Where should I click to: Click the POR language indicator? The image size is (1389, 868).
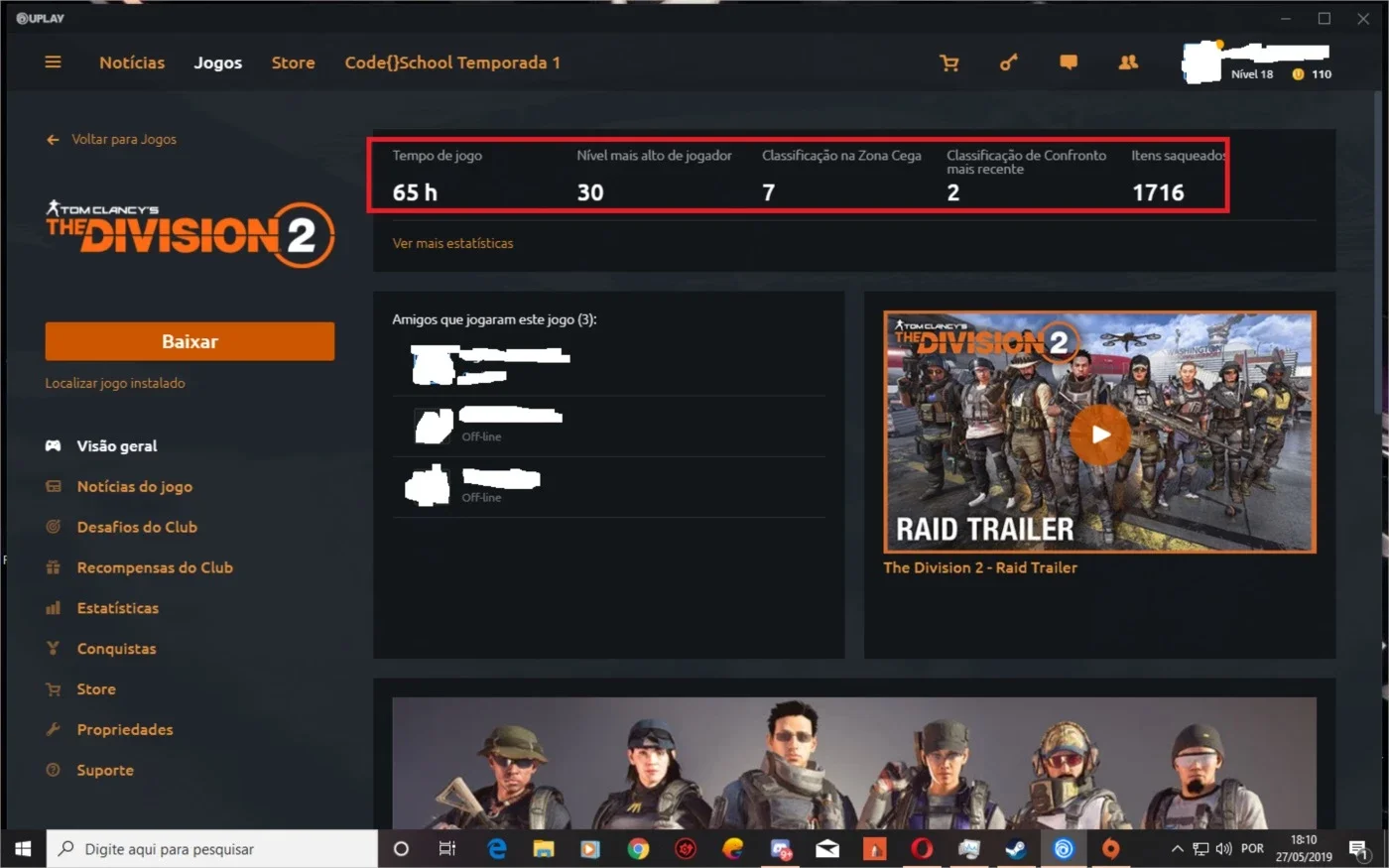coord(1253,849)
